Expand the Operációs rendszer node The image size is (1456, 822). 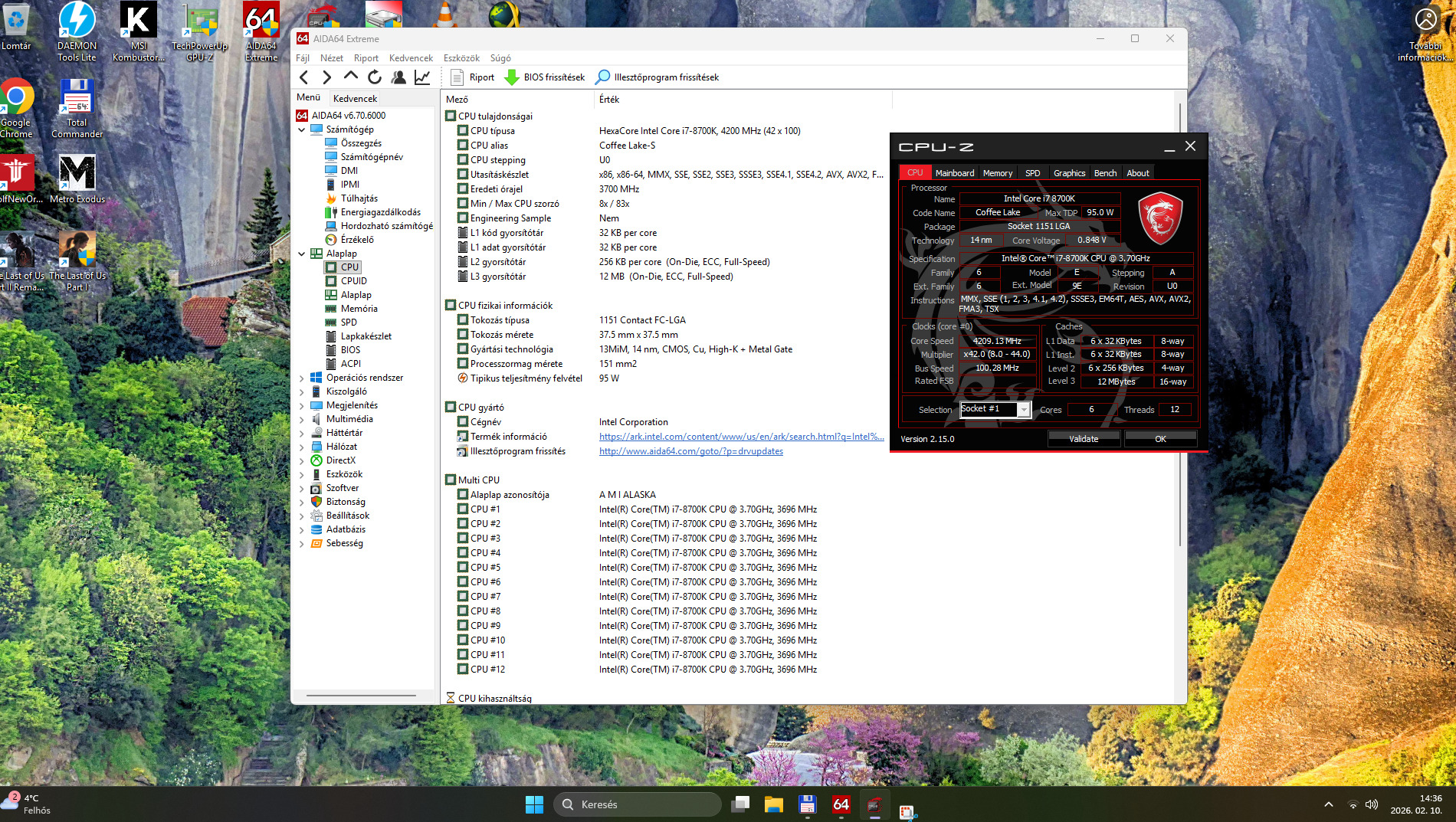click(302, 378)
